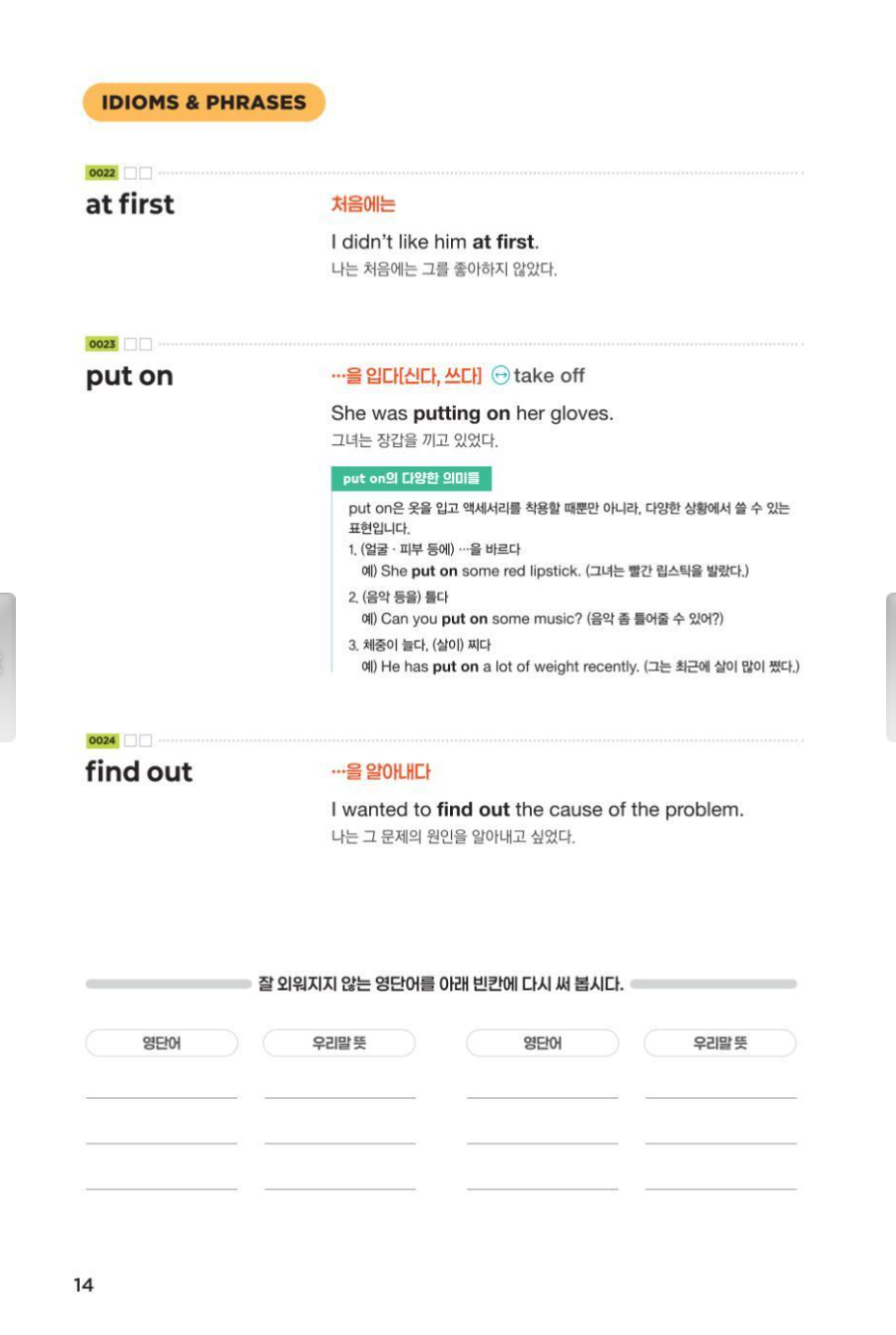This screenshot has height=1335, width=896.
Task: Click the rightmost 우리말 뜻 column button
Action: pyautogui.click(x=719, y=1043)
